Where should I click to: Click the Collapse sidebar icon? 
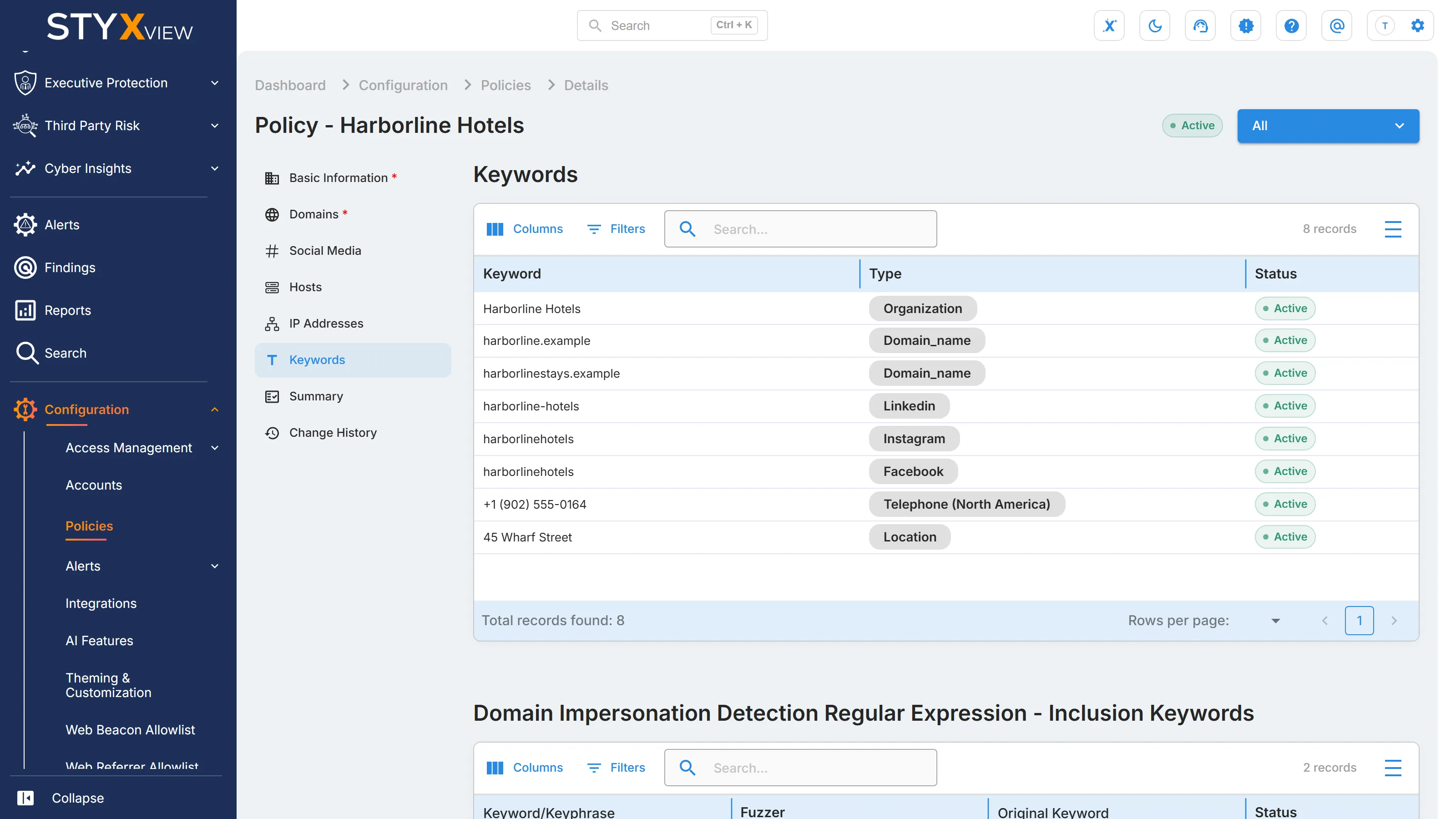[x=25, y=798]
